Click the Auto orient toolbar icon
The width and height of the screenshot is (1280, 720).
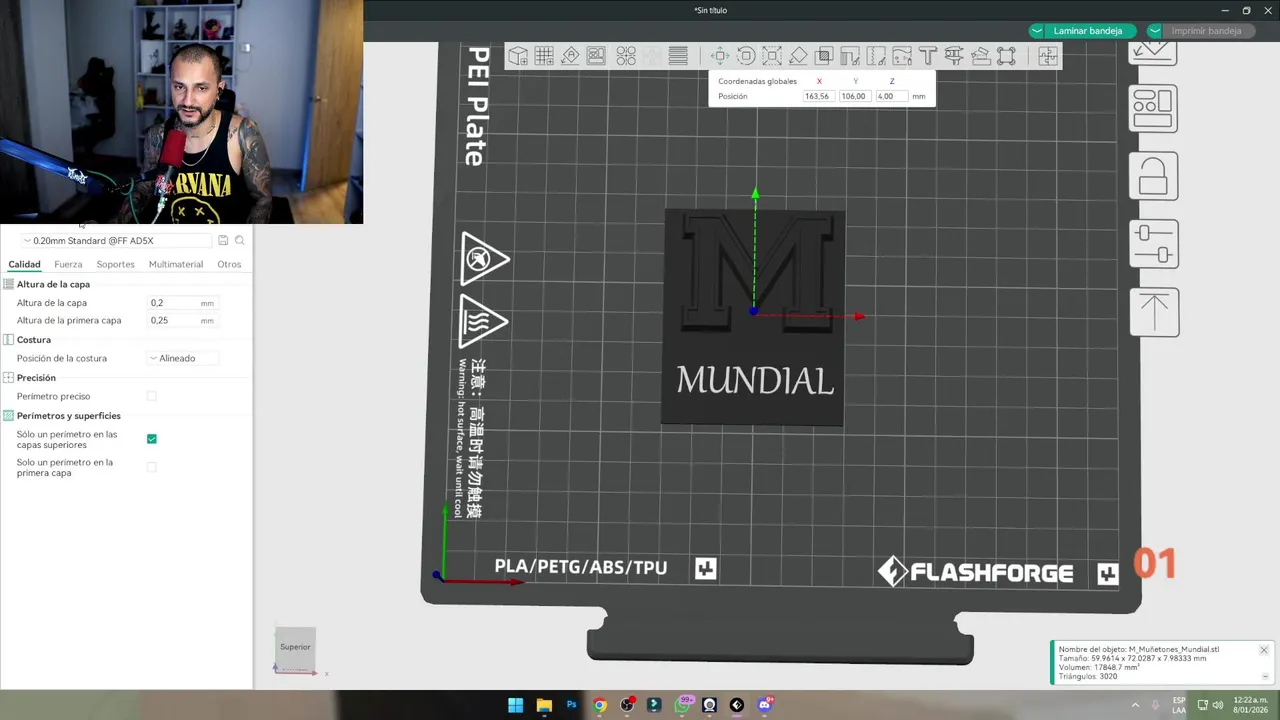pyautogui.click(x=570, y=56)
